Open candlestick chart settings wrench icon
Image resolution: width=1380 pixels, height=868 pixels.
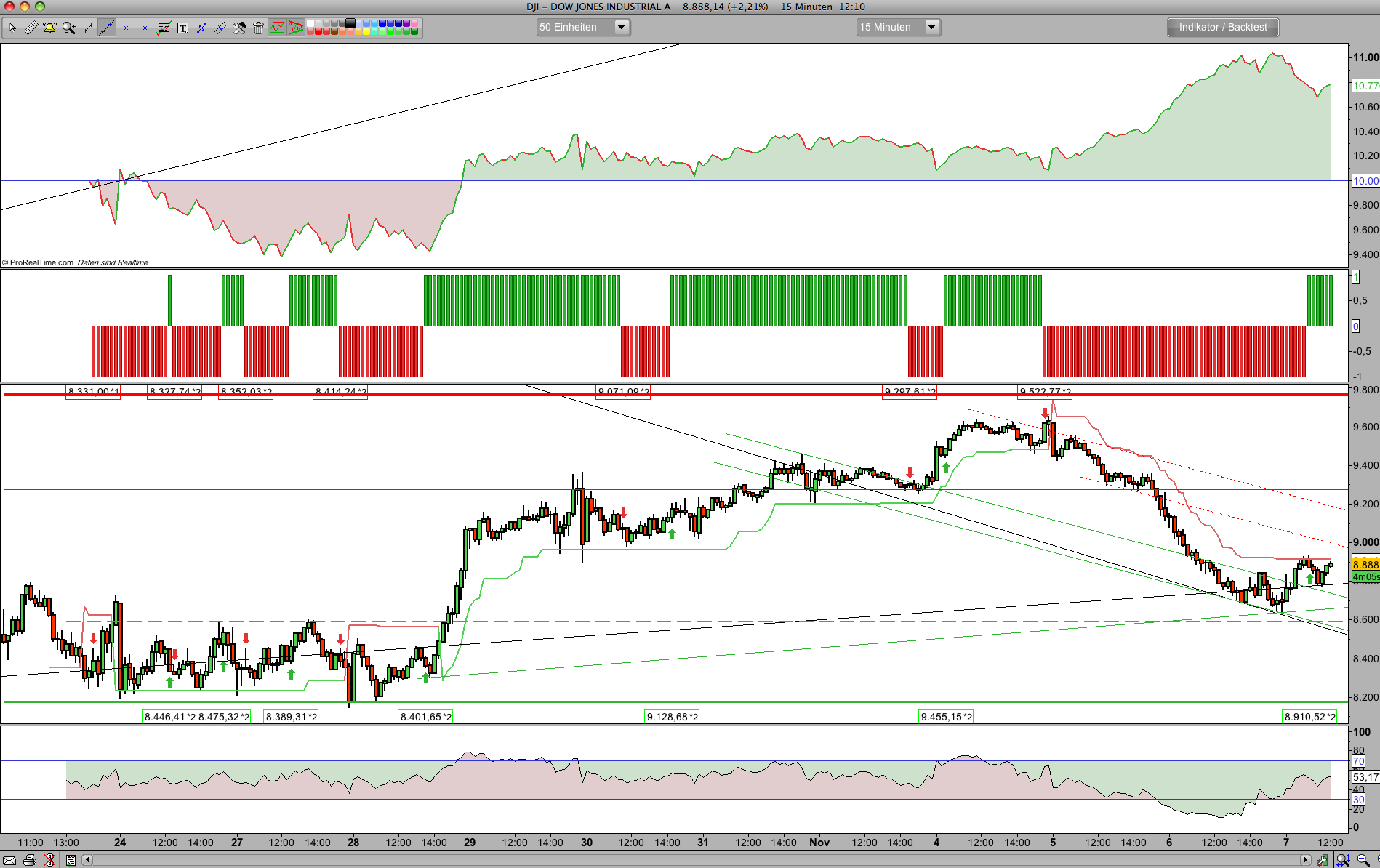[1323, 860]
